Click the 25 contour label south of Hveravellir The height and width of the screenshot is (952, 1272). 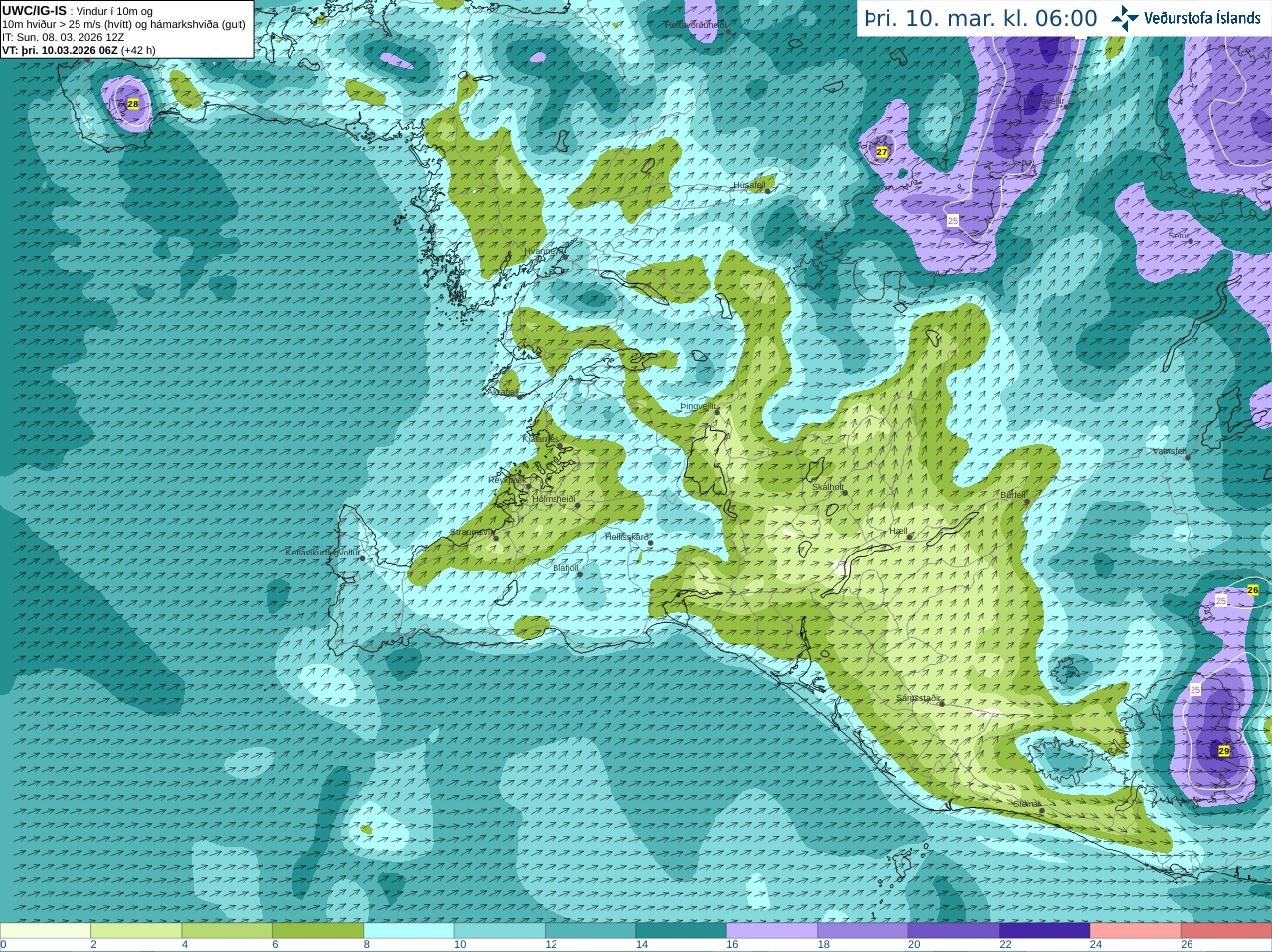952,220
